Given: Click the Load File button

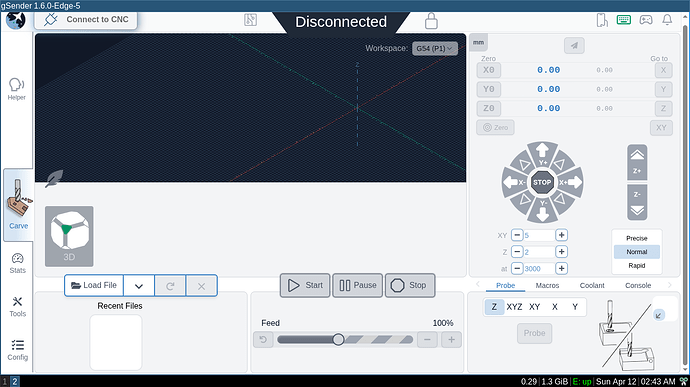Looking at the screenshot, I should coord(94,285).
